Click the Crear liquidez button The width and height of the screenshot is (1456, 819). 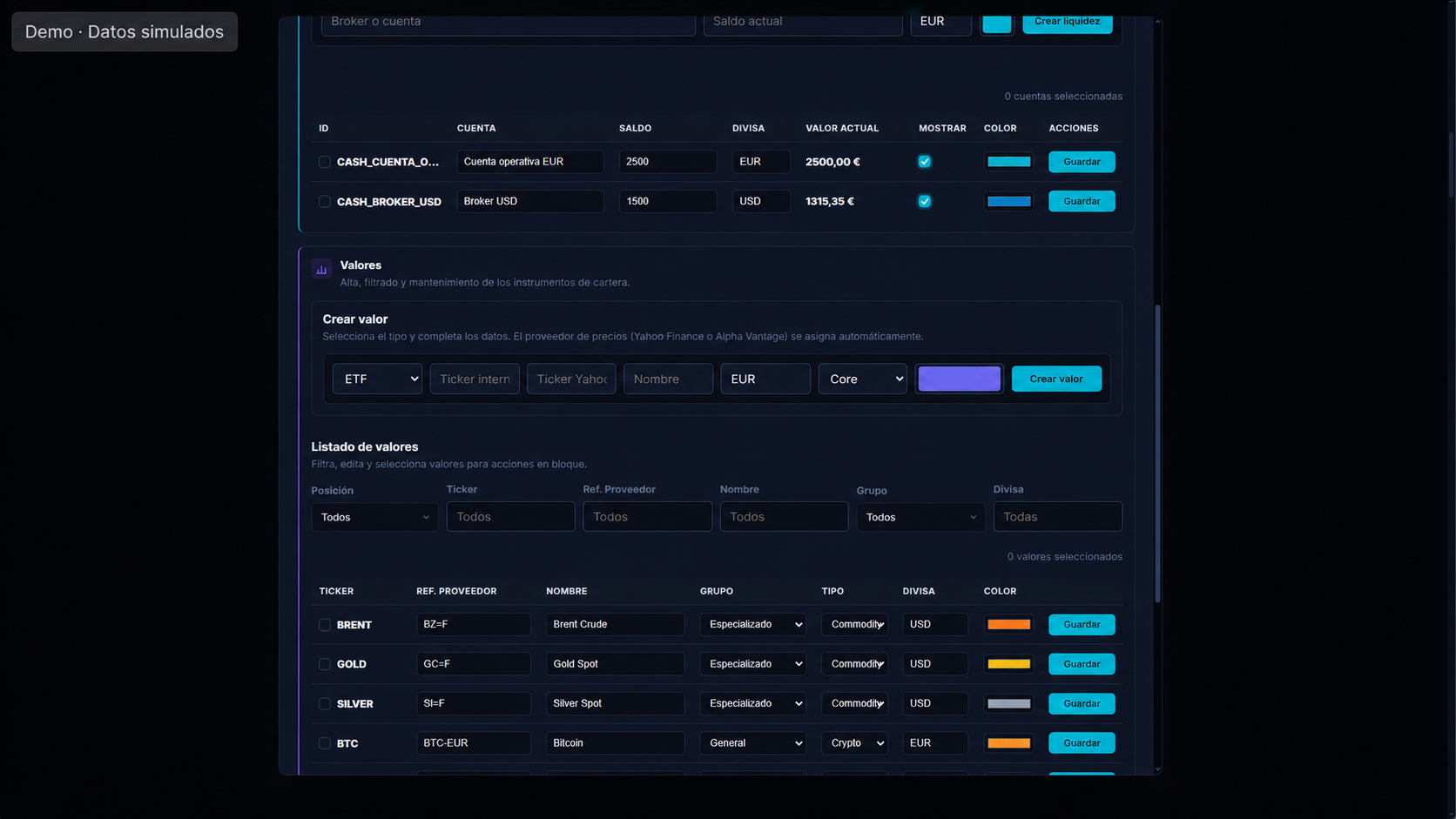tap(1067, 22)
